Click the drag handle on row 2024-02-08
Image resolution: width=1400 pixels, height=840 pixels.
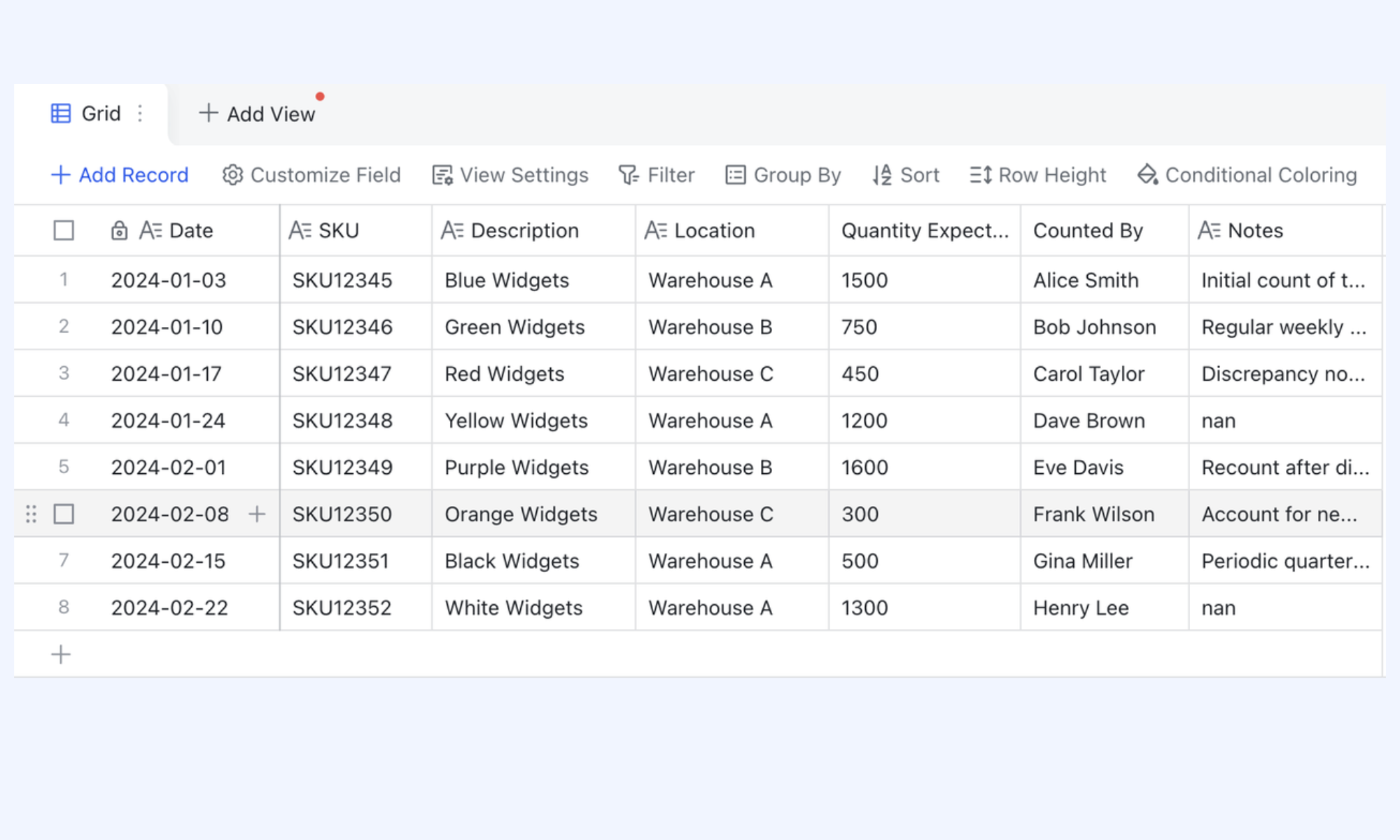click(x=31, y=514)
